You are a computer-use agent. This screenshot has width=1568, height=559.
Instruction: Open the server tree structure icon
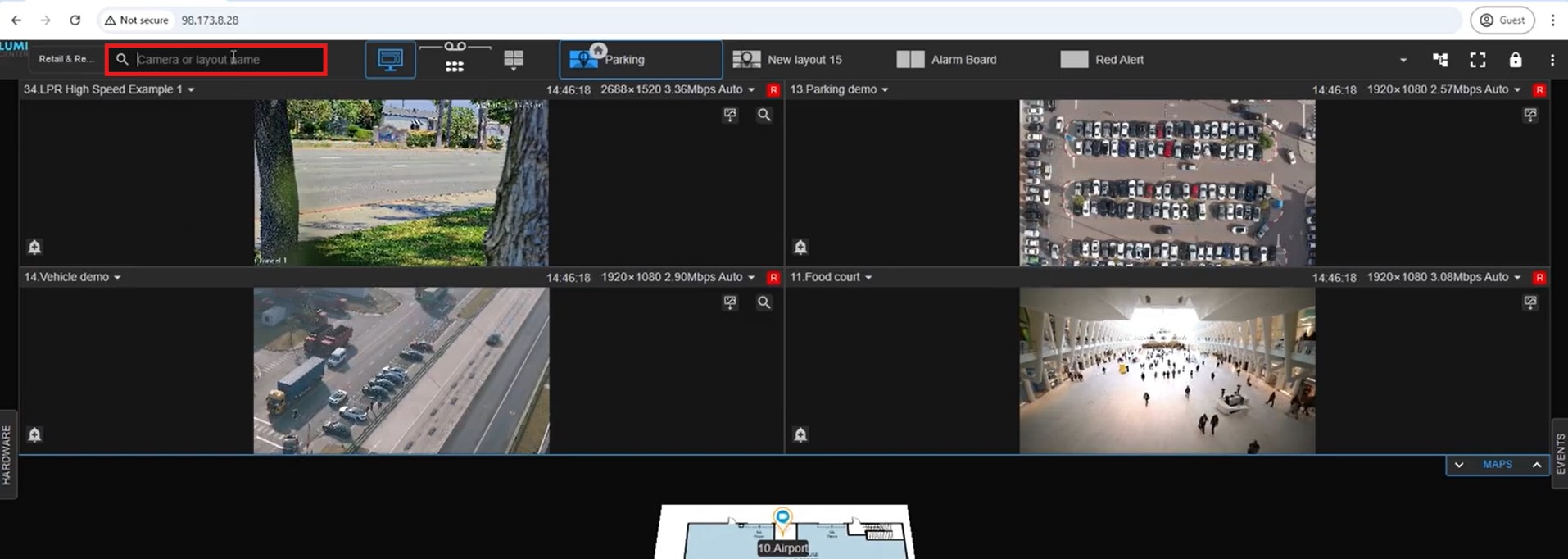tap(1439, 60)
